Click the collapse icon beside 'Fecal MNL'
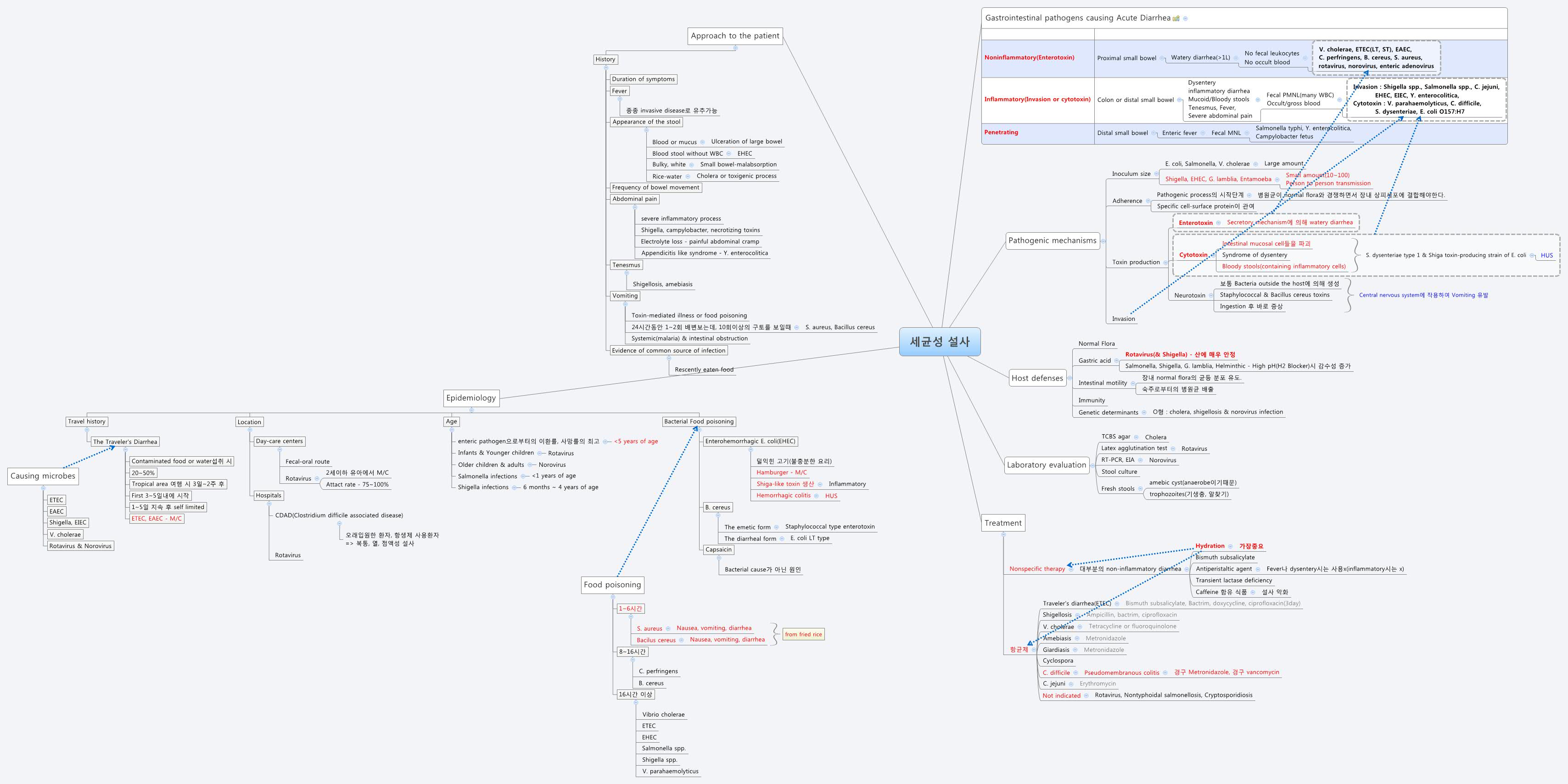The height and width of the screenshot is (784, 1568). click(1247, 133)
